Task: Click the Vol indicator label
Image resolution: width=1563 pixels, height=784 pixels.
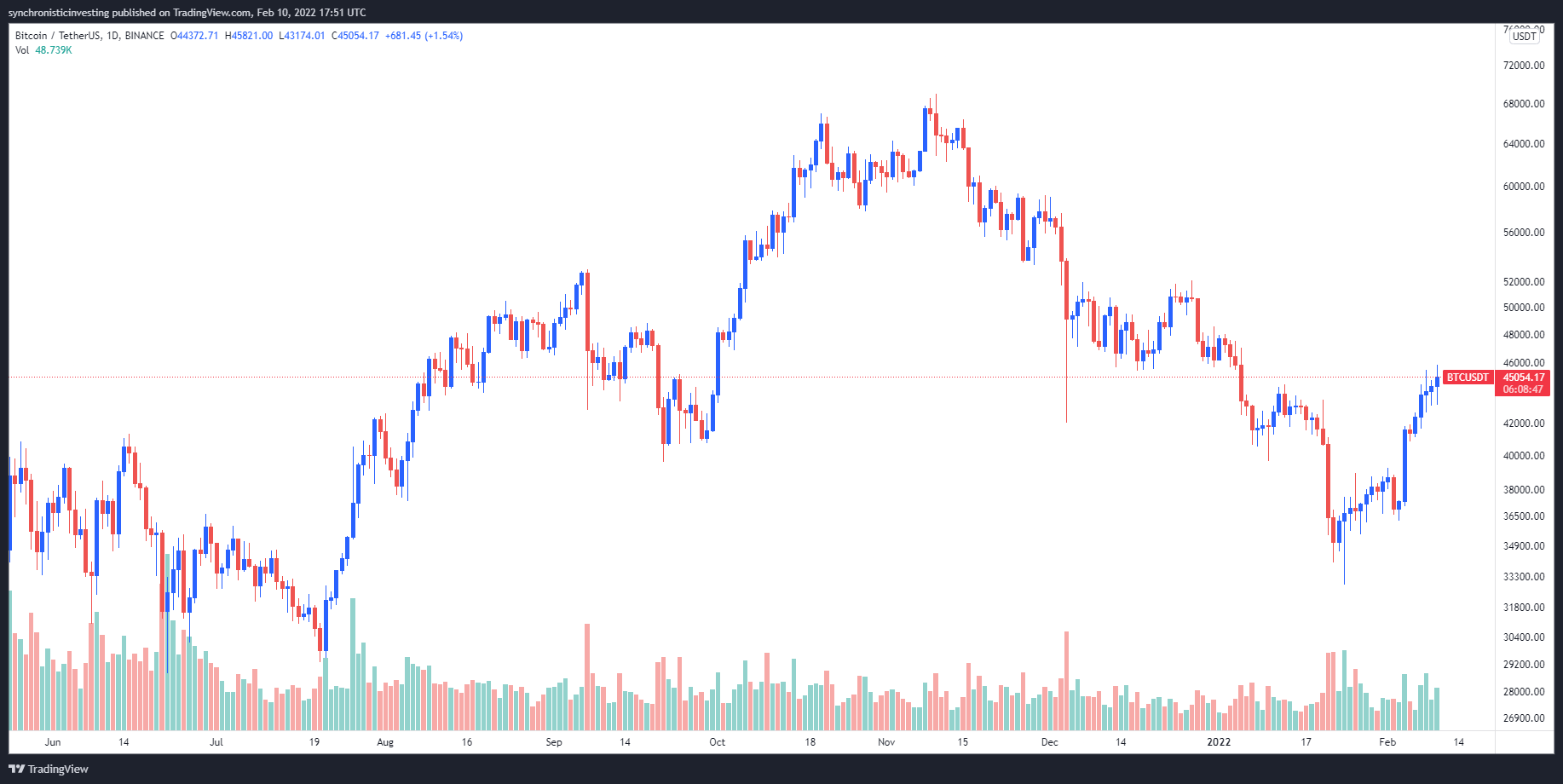Action: pyautogui.click(x=22, y=50)
